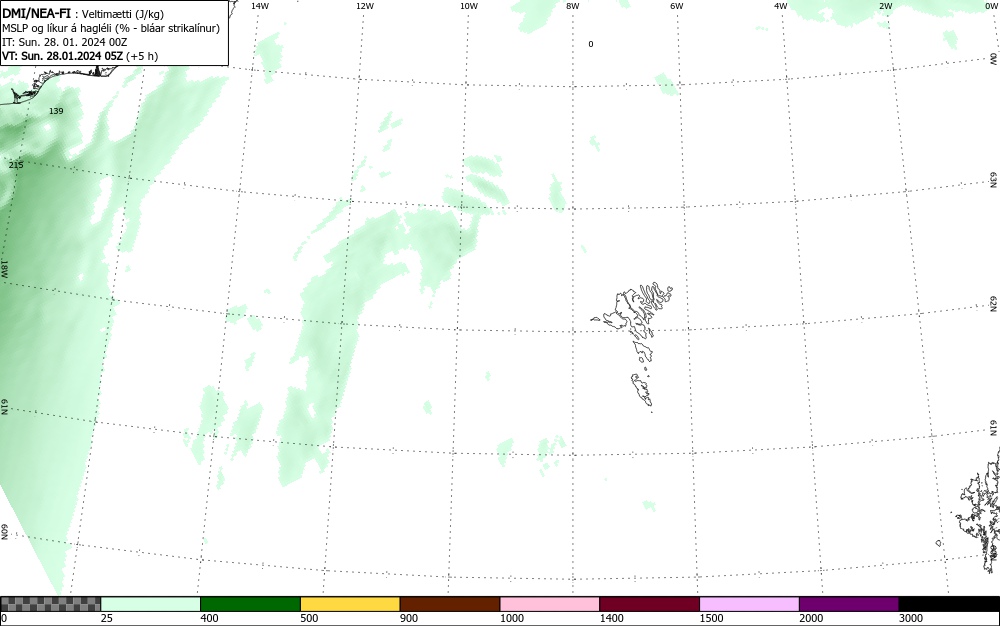This screenshot has height=626, width=1000.
Task: Click the MSLP og líkur á hagléli line
Action: point(111,28)
